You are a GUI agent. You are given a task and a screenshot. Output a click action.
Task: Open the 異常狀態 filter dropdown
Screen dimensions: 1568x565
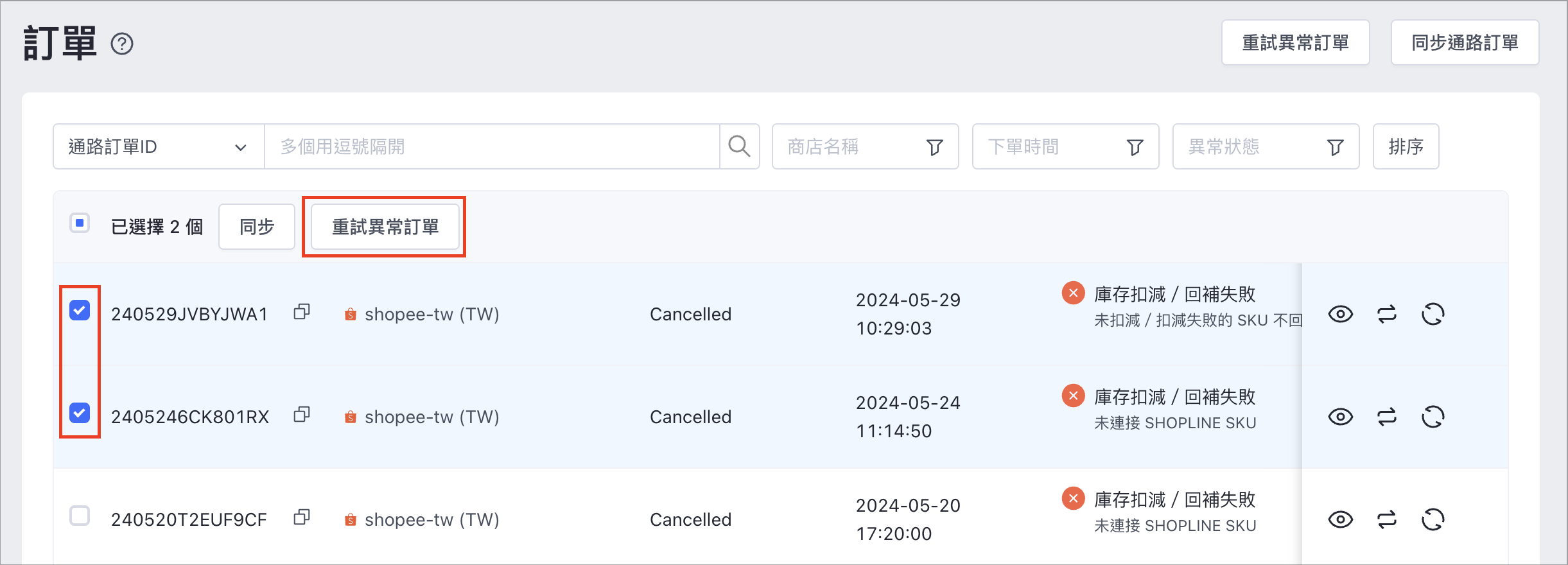(x=1266, y=146)
